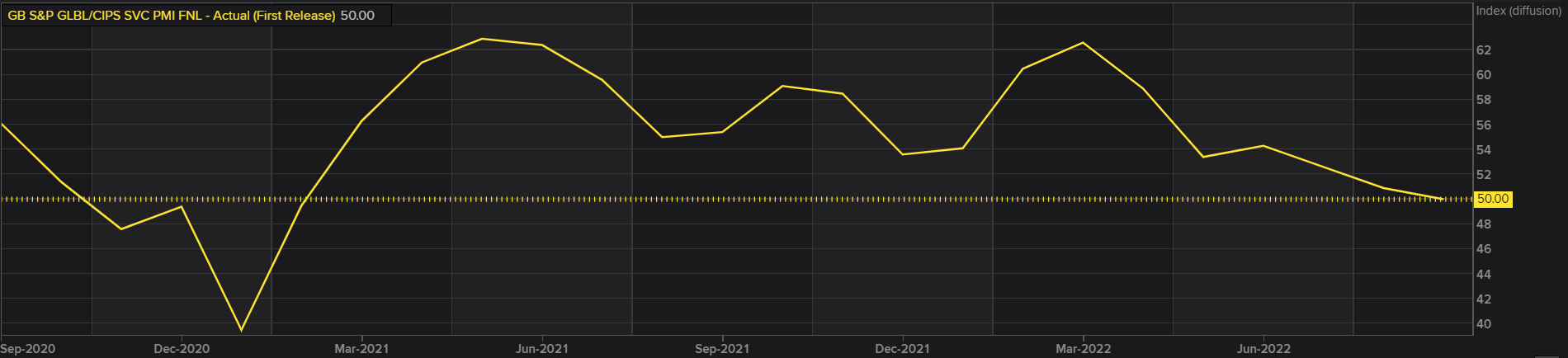
Task: Click the 46 value on the y-axis
Action: (x=1484, y=249)
